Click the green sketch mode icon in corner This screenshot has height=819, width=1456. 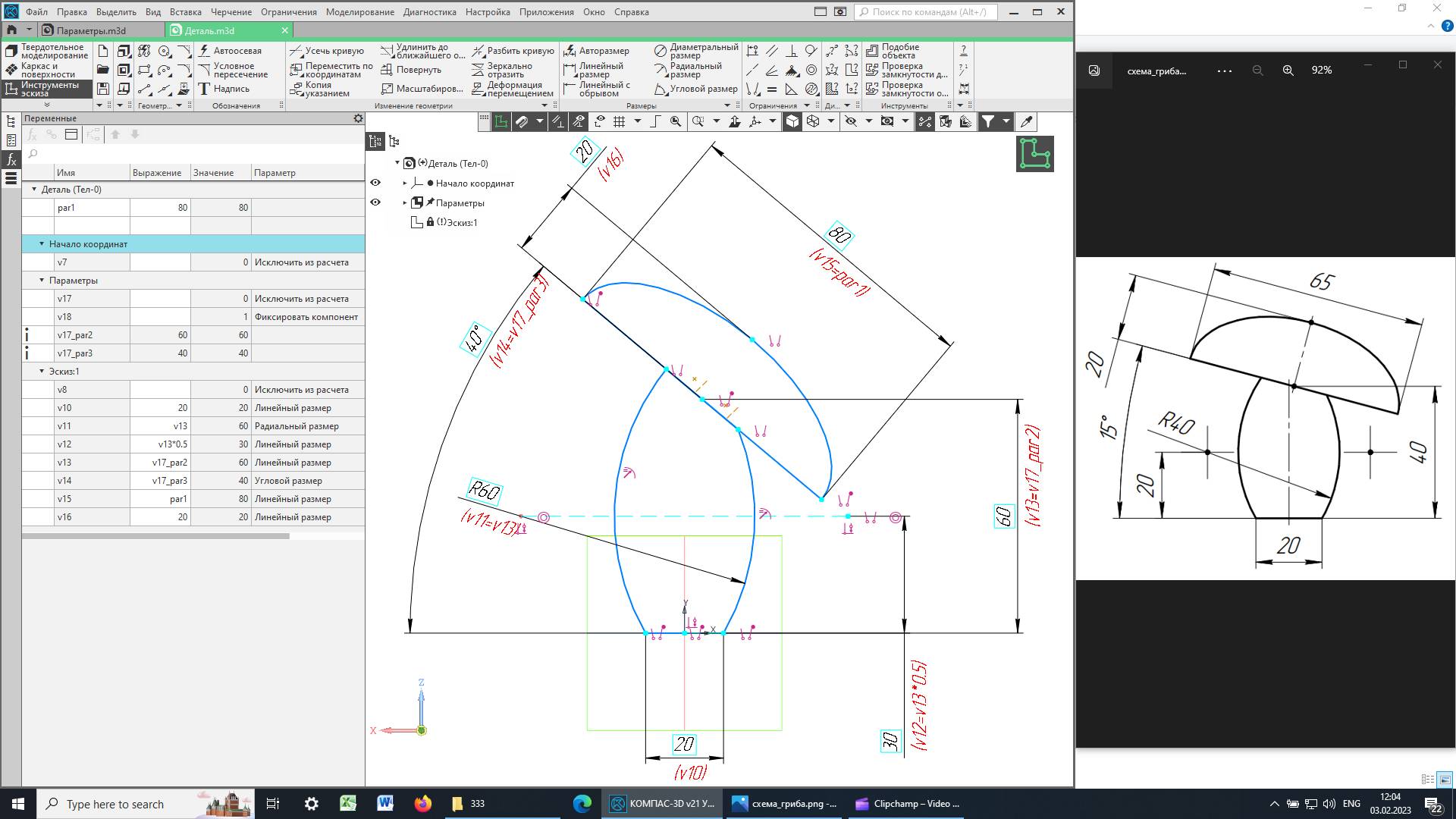(1034, 154)
